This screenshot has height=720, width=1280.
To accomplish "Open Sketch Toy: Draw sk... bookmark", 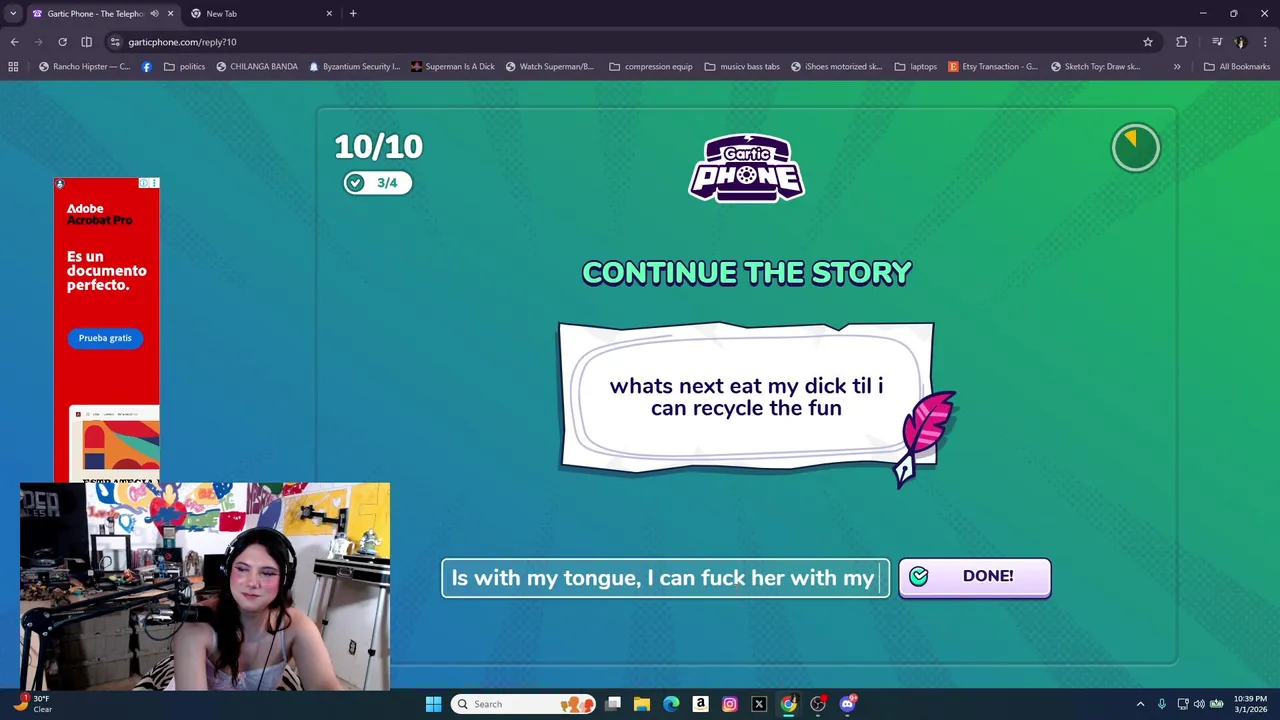I will [x=1095, y=67].
